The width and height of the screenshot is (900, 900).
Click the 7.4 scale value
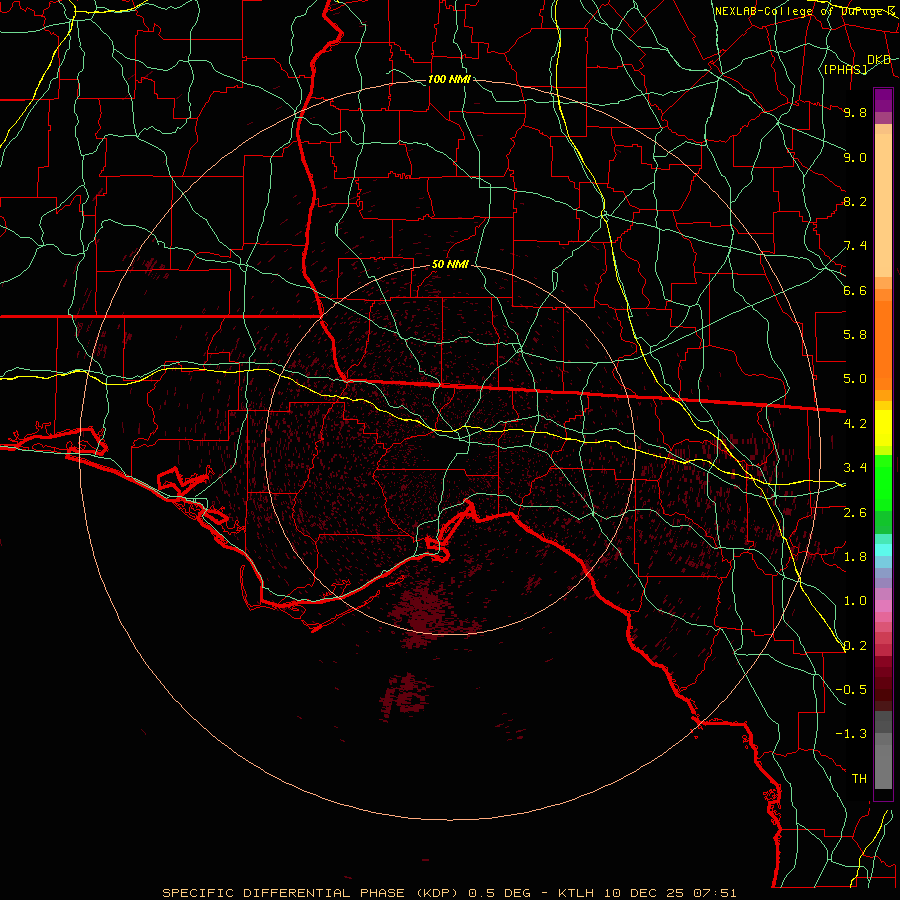point(855,246)
